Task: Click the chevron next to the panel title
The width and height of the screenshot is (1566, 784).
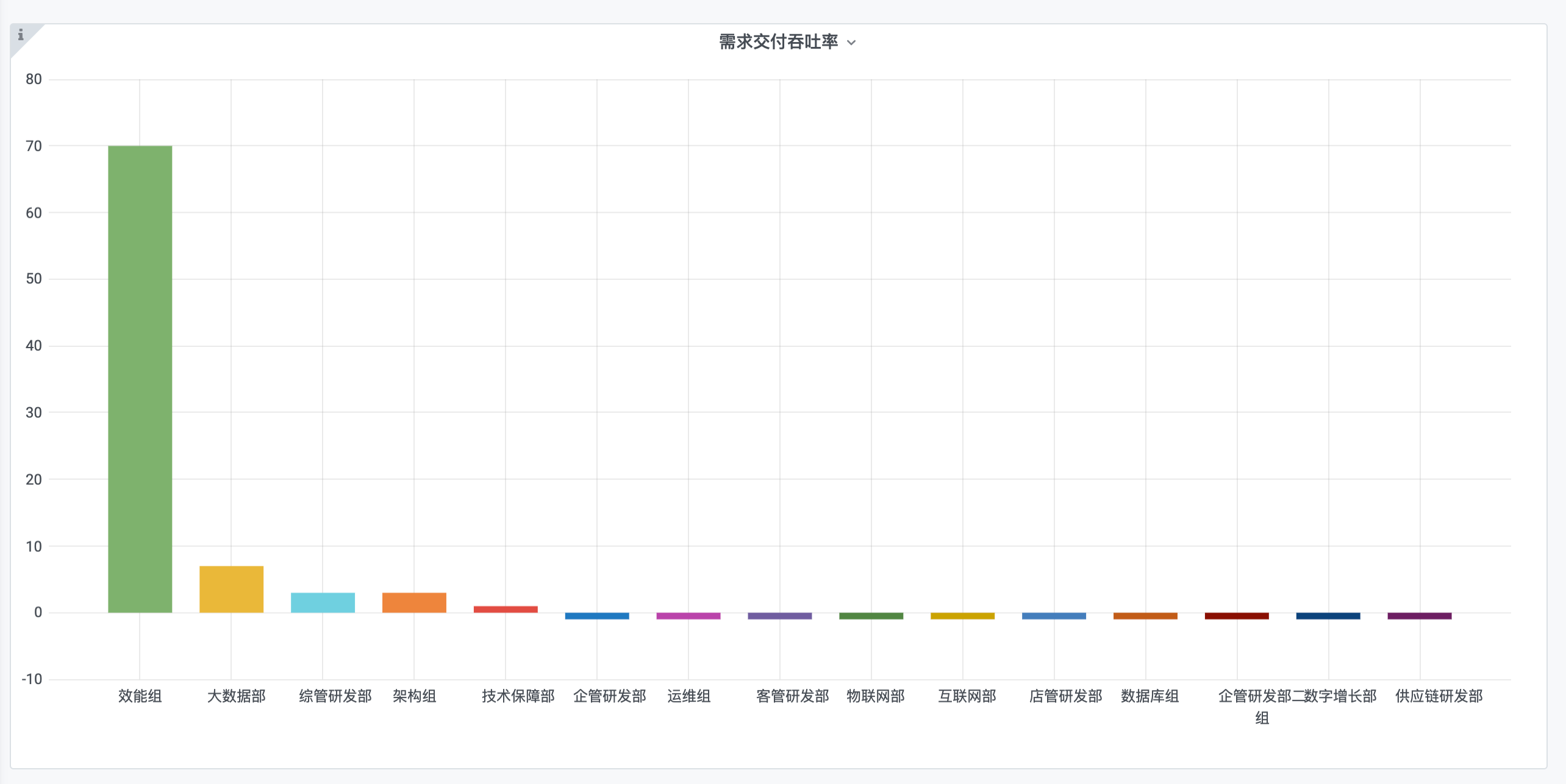Action: point(852,43)
